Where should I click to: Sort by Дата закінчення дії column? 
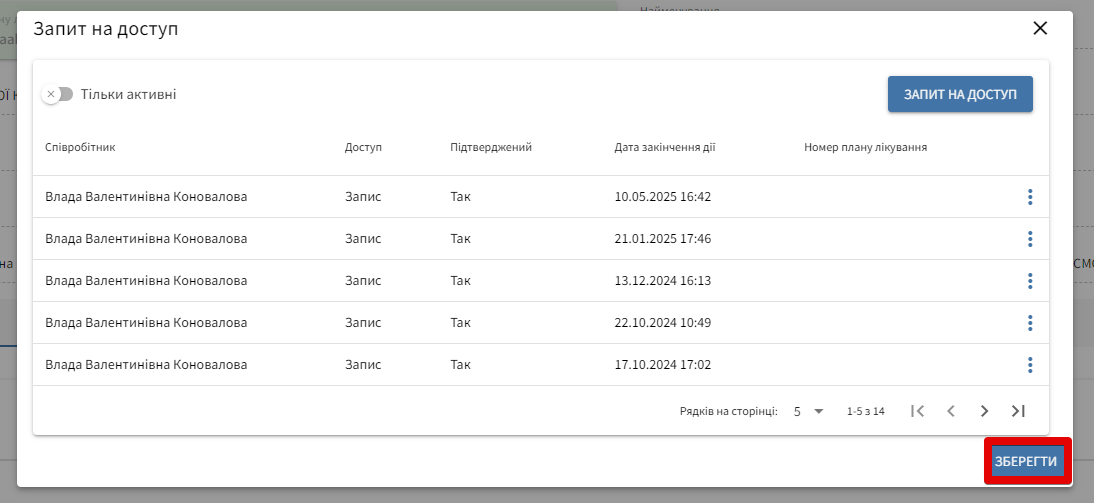pos(664,147)
